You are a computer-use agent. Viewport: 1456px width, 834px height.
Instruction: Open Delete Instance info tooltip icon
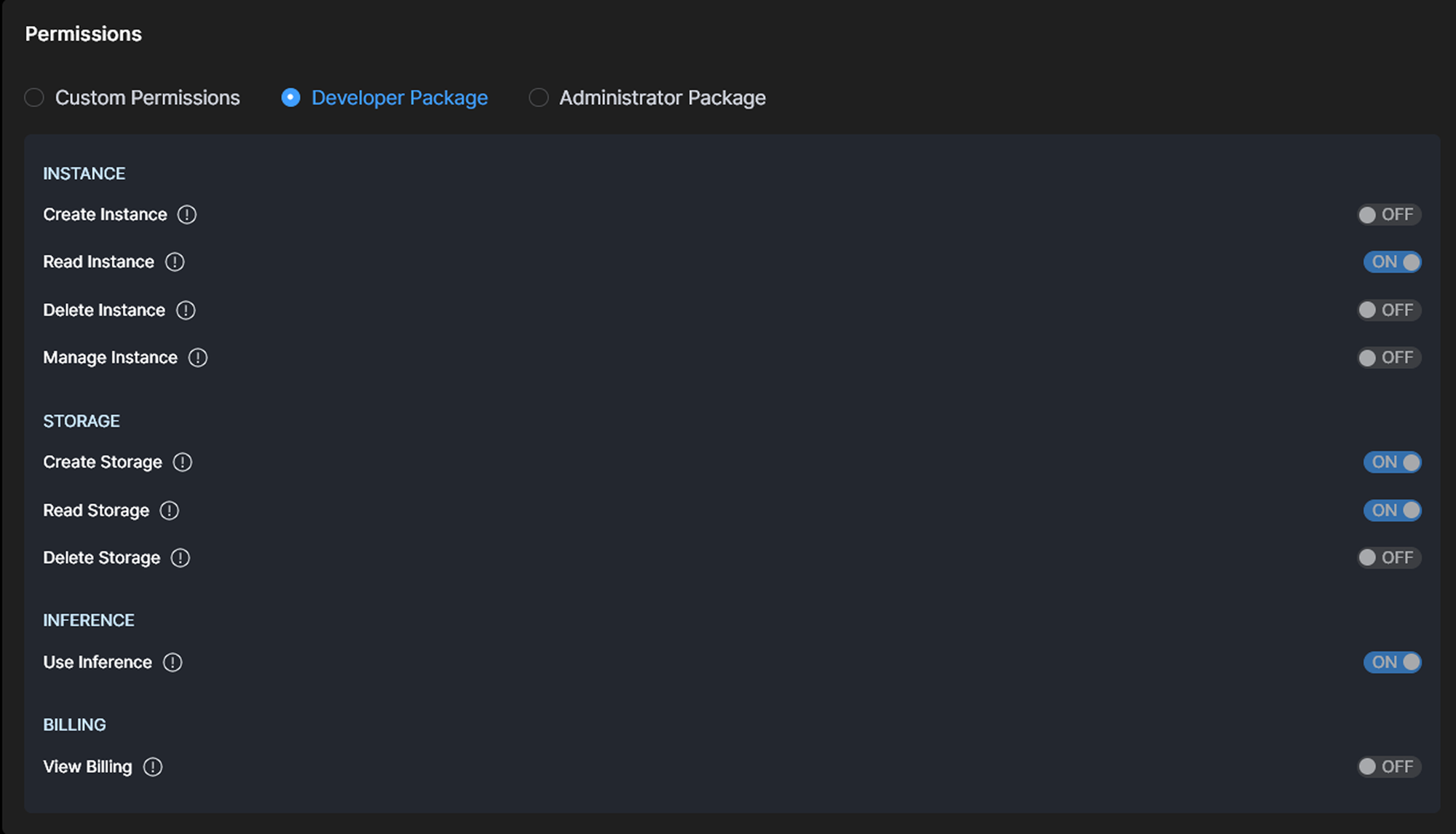point(186,310)
